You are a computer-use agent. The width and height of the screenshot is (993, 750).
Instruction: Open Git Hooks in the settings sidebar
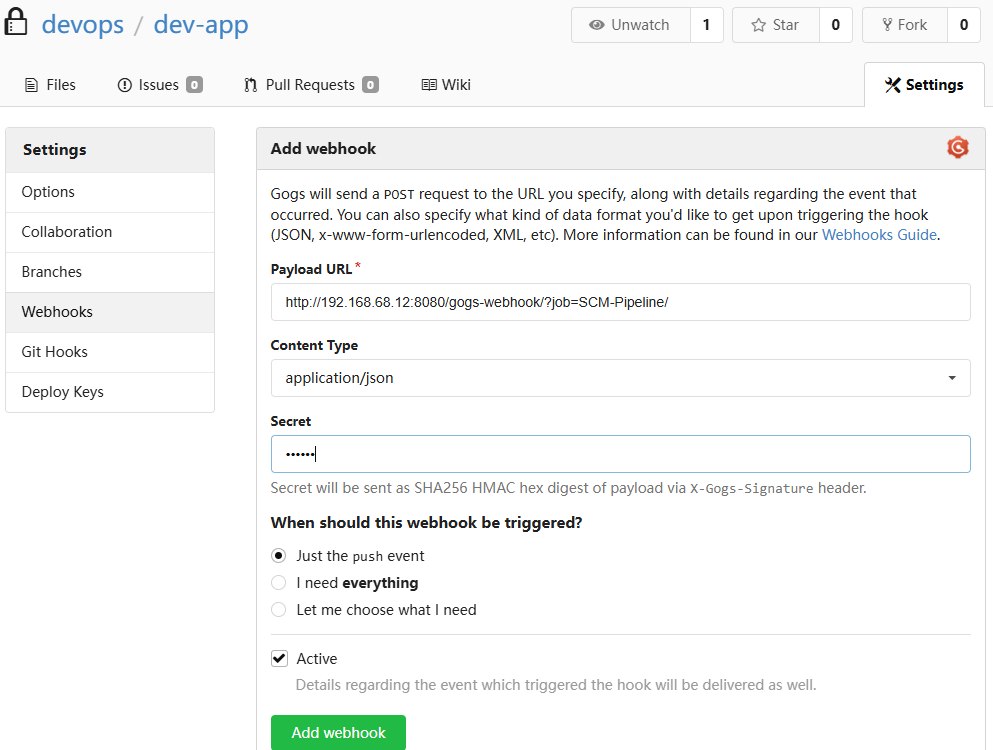[x=110, y=352]
